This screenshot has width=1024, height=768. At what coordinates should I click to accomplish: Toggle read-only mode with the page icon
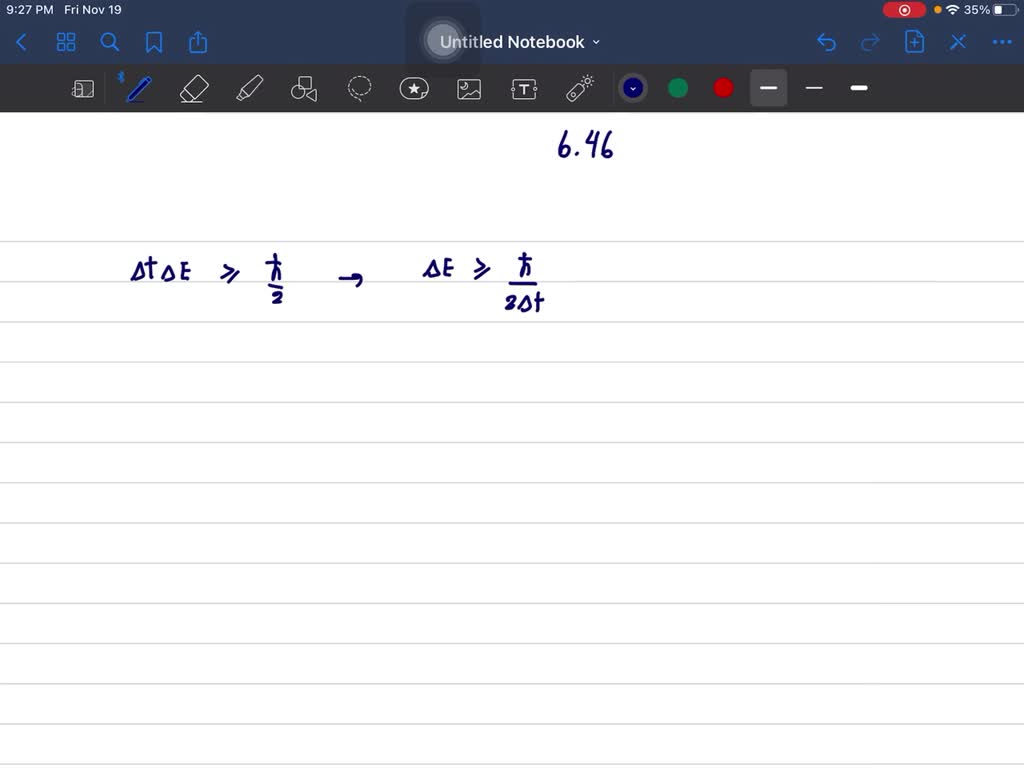(x=83, y=88)
